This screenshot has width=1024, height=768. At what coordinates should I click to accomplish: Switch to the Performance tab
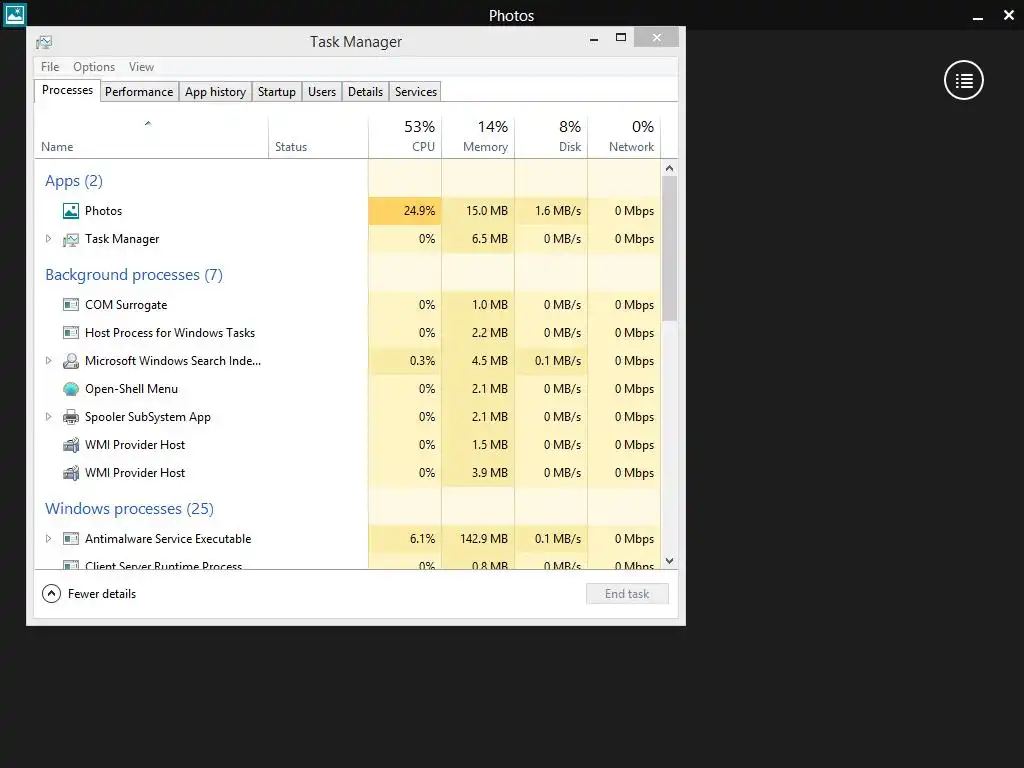(x=139, y=92)
